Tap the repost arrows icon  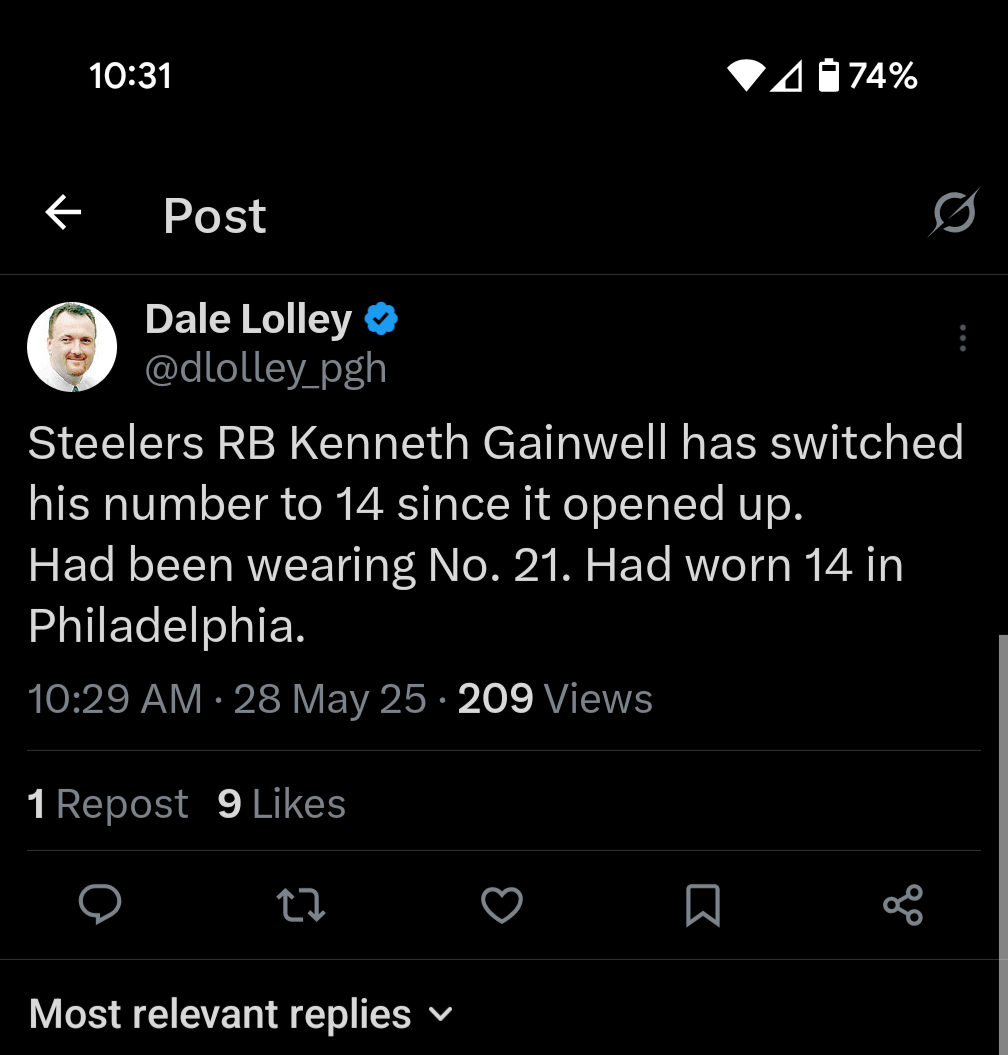tap(300, 905)
